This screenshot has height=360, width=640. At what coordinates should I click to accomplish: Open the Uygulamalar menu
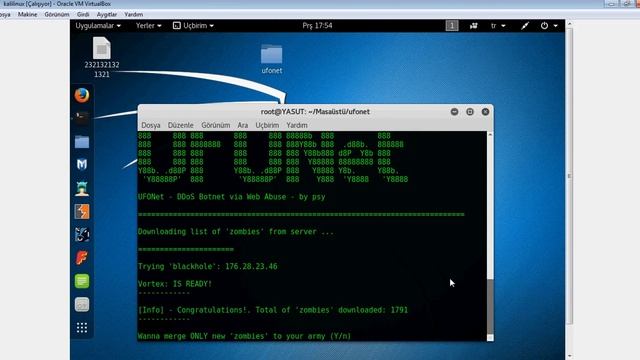(98, 26)
